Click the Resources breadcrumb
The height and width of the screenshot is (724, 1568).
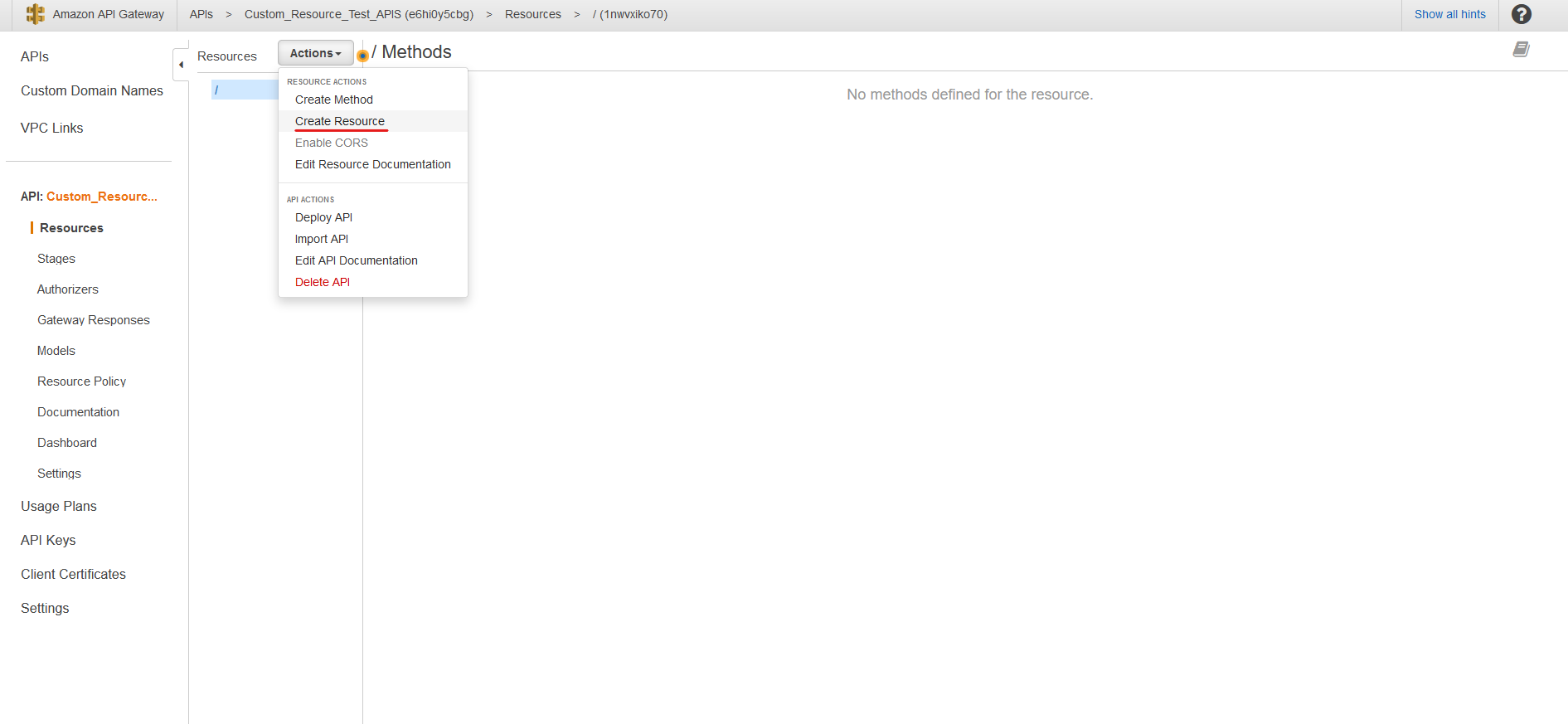point(533,14)
